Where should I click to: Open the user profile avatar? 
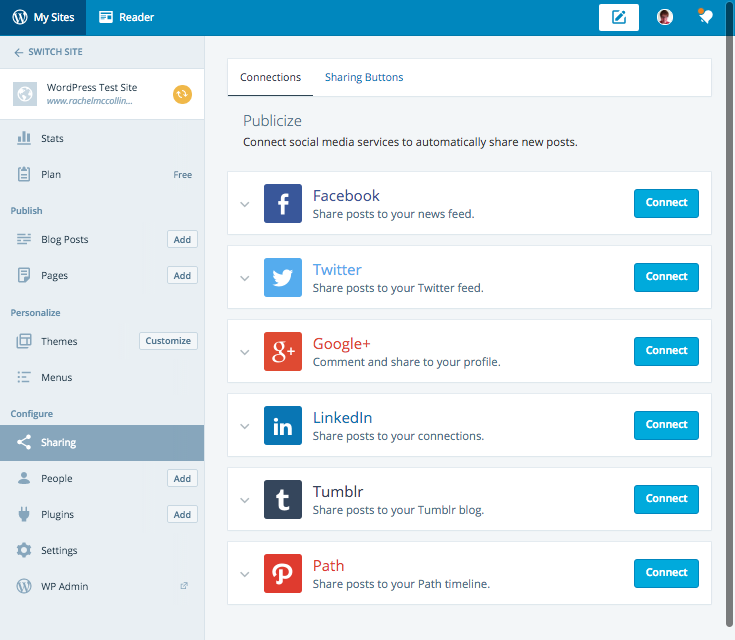coord(665,17)
